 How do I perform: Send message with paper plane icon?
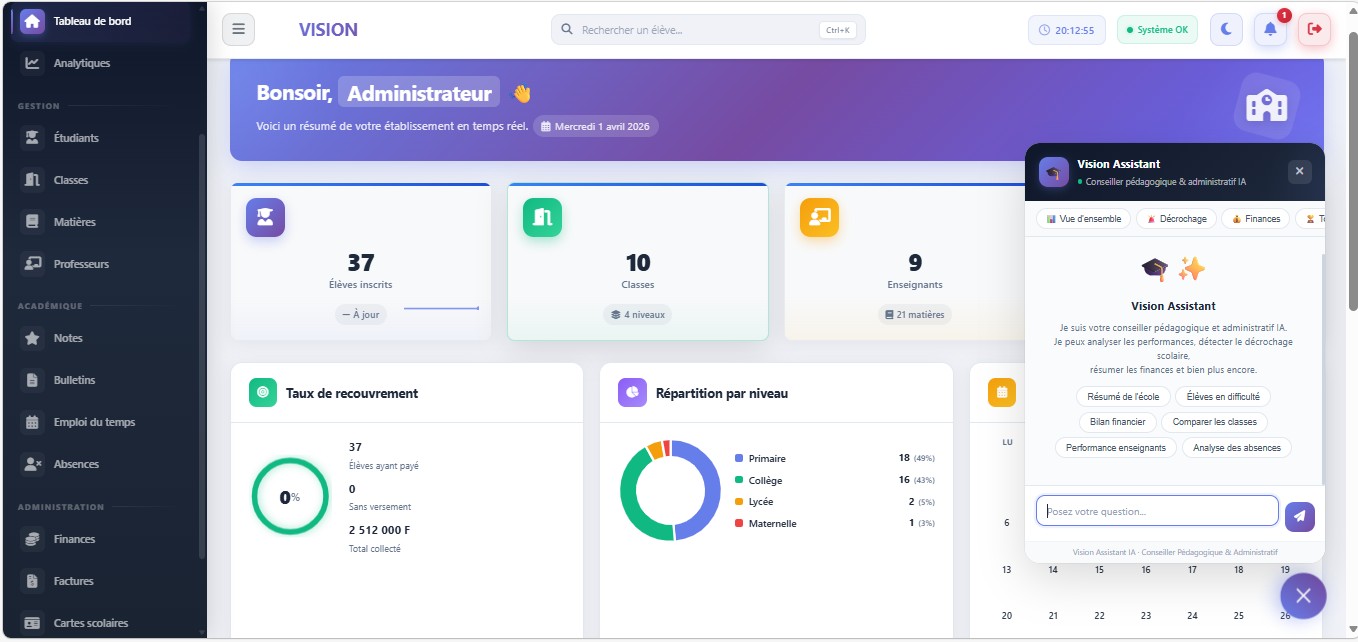(1299, 516)
